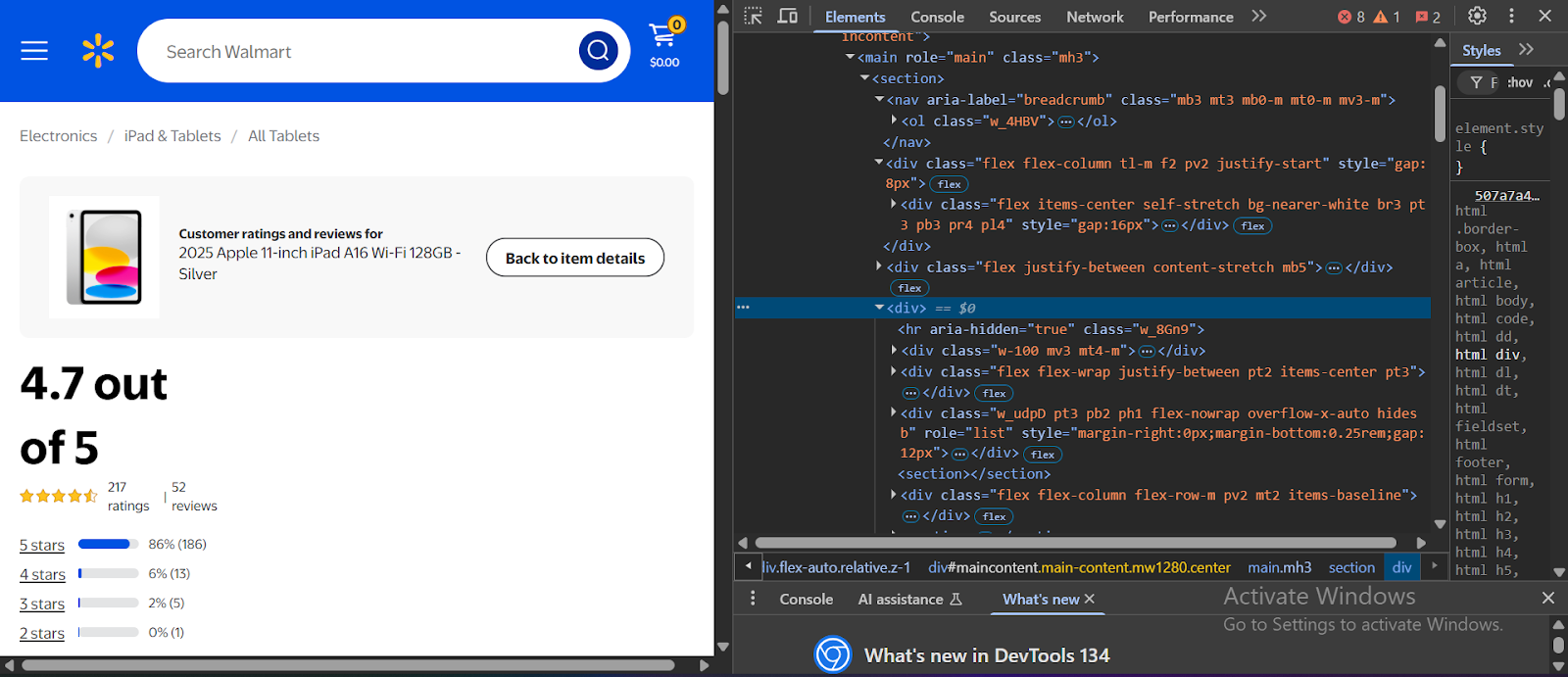The height and width of the screenshot is (677, 1568).
Task: Close the What's new tab
Action: click(1089, 599)
